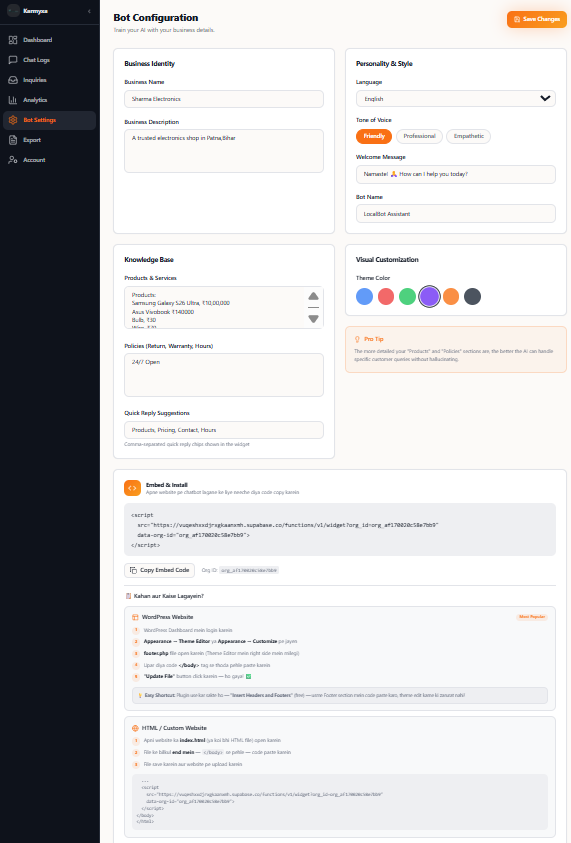571x843 pixels.
Task: Click the Policies text area with 24/7 Open
Action: point(224,375)
